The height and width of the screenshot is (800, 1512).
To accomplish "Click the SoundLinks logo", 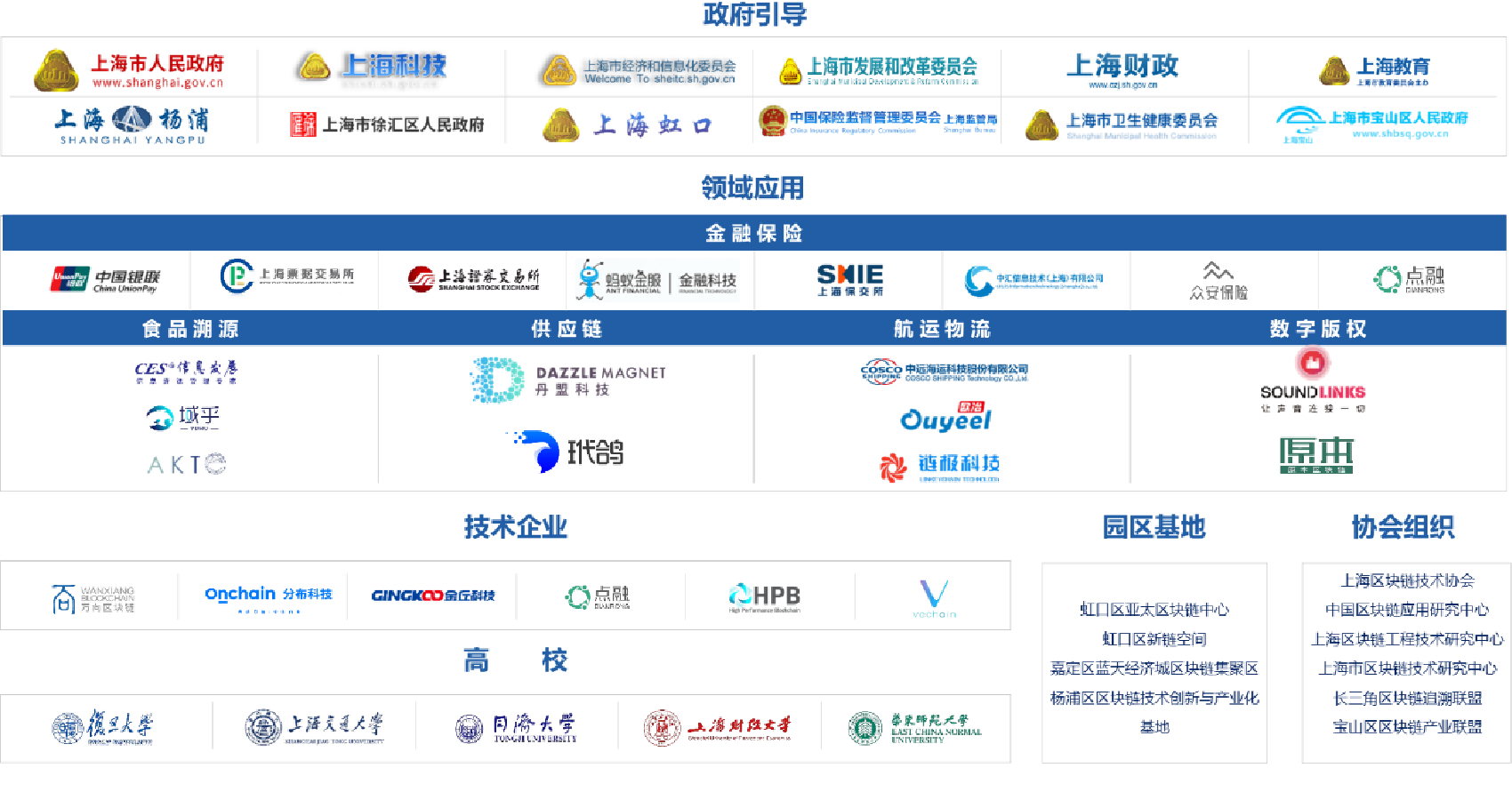I will tap(1313, 380).
